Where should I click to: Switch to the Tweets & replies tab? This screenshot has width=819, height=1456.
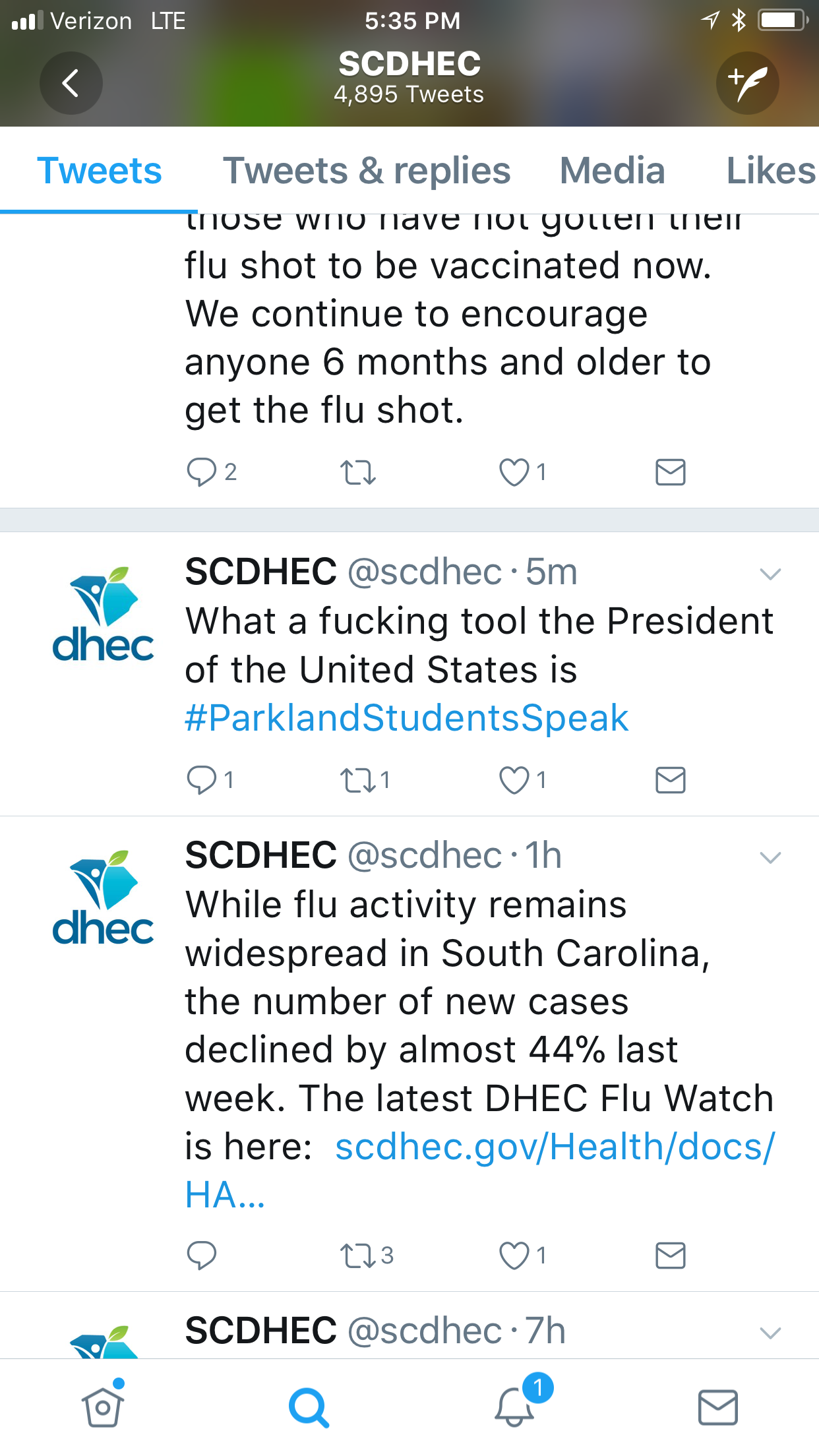[x=367, y=171]
